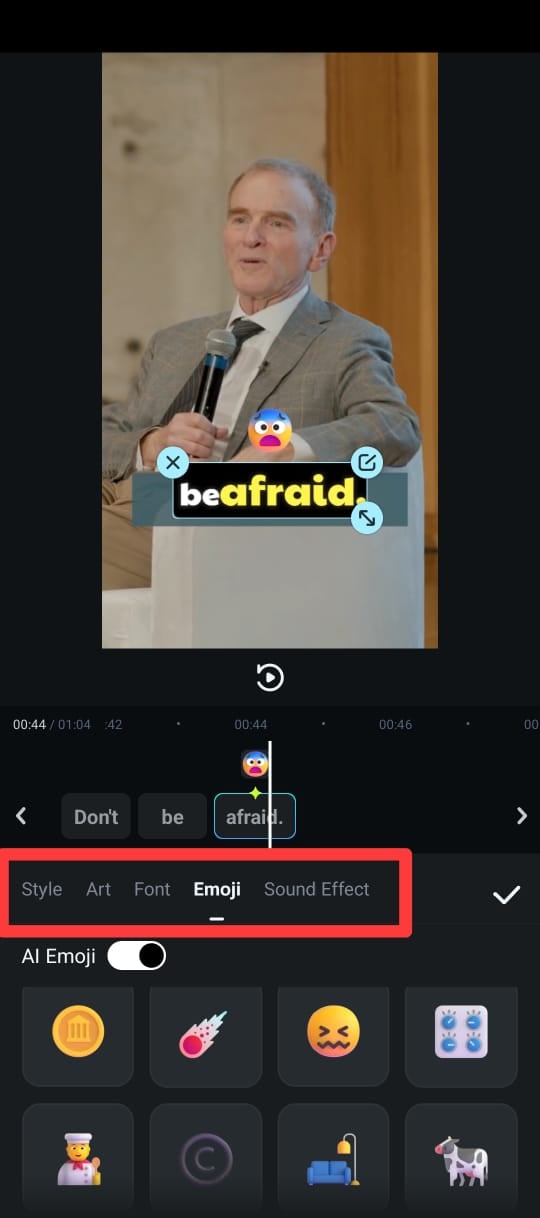Select the coin emoji sticker
This screenshot has width=540, height=1218.
(78, 1034)
